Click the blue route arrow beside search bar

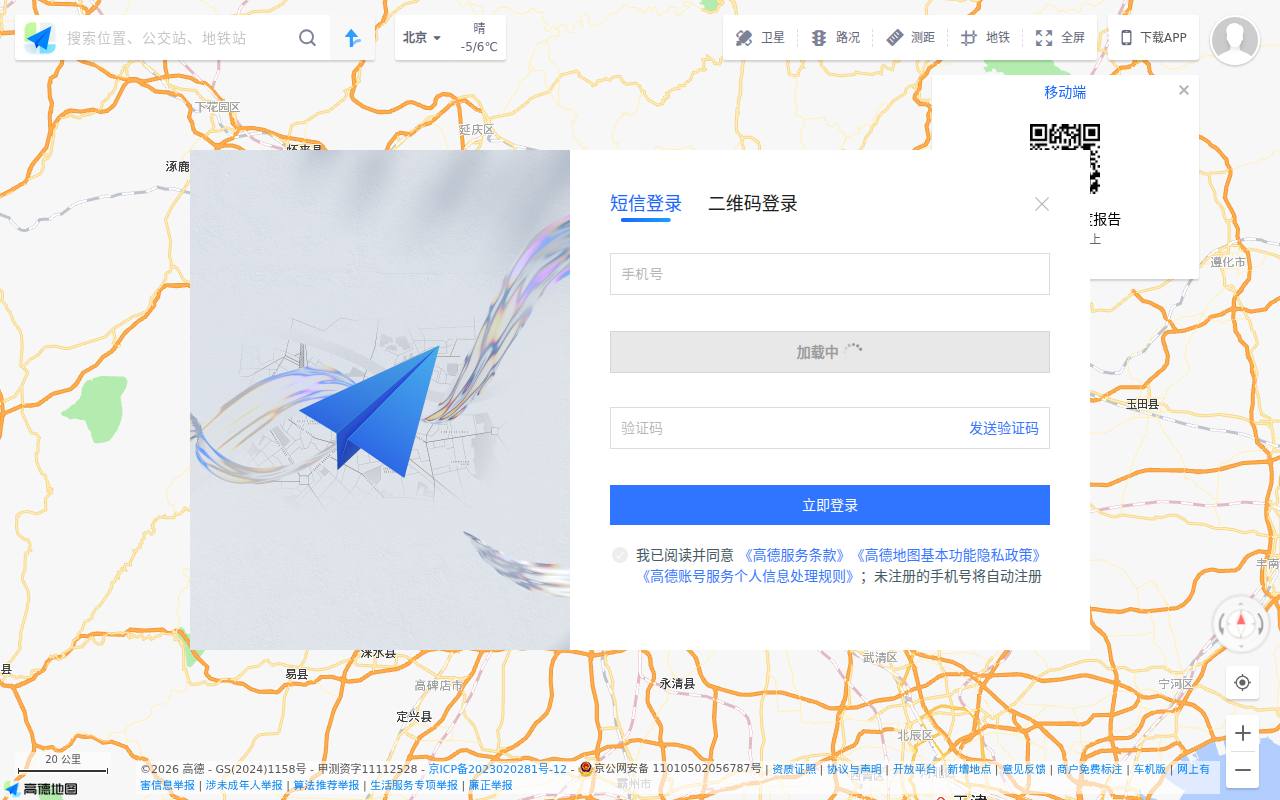click(352, 37)
